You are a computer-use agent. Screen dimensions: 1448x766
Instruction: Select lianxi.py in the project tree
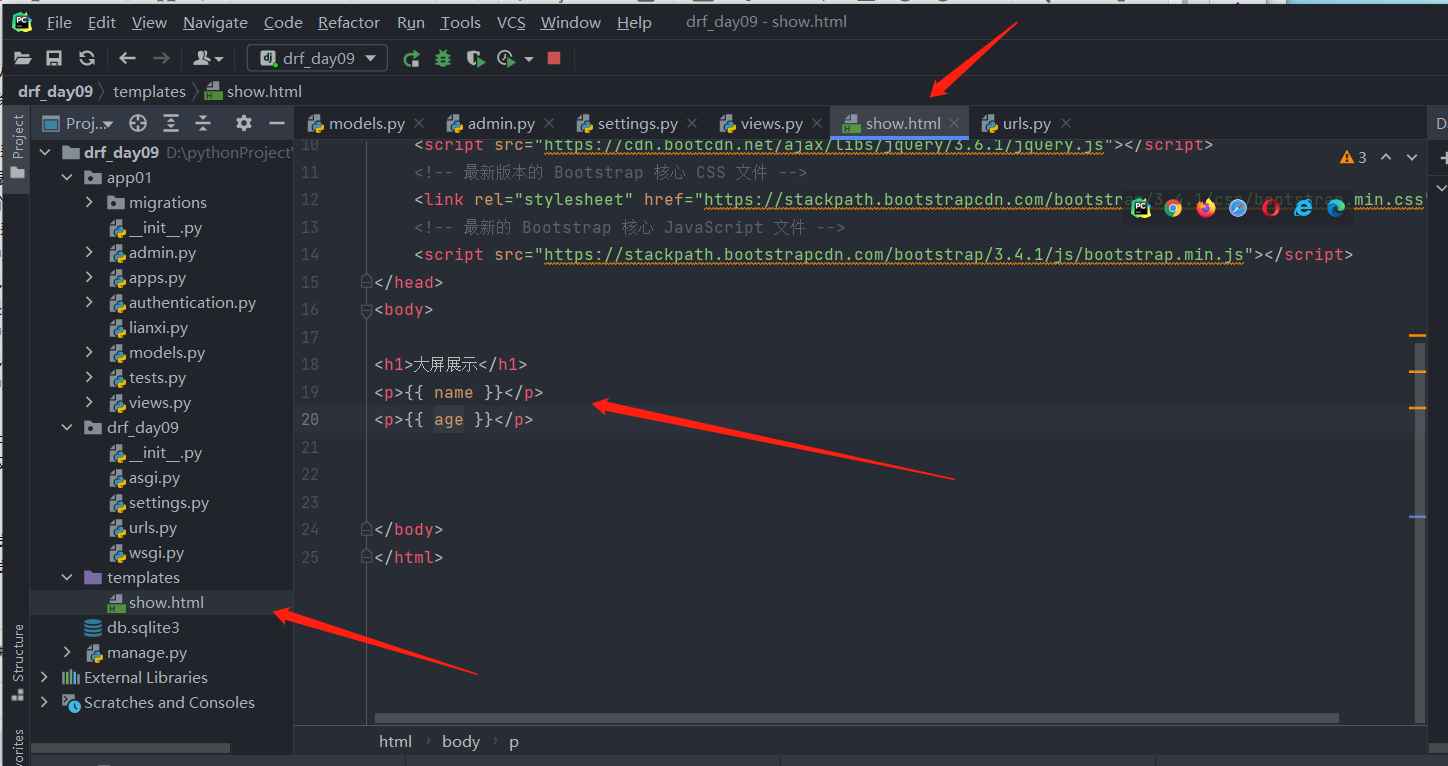coord(158,328)
